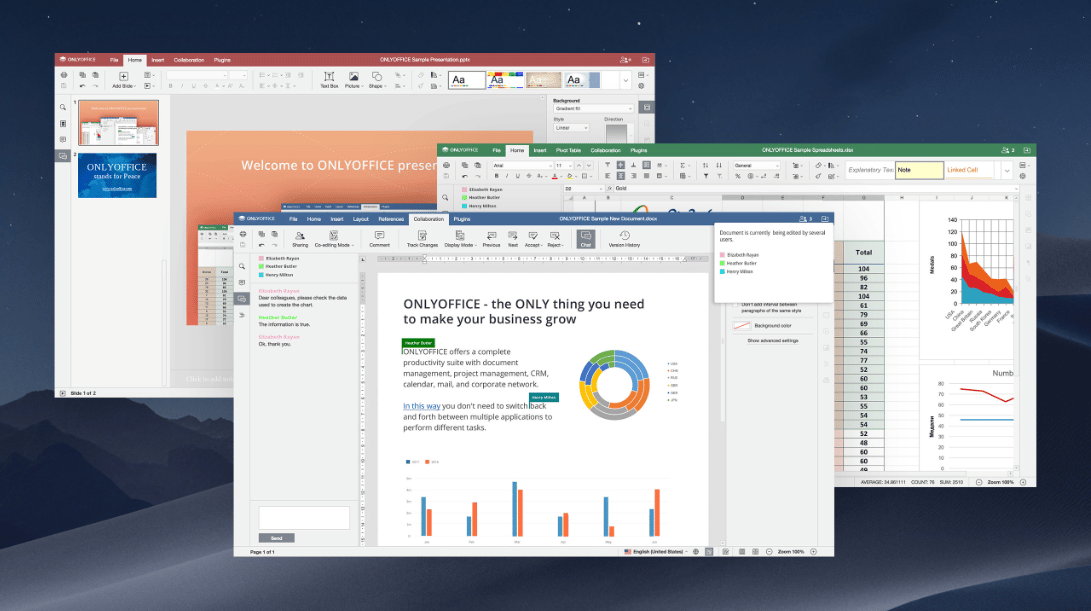Insert a Text Box in the presentation window
The image size is (1091, 611).
pyautogui.click(x=329, y=80)
